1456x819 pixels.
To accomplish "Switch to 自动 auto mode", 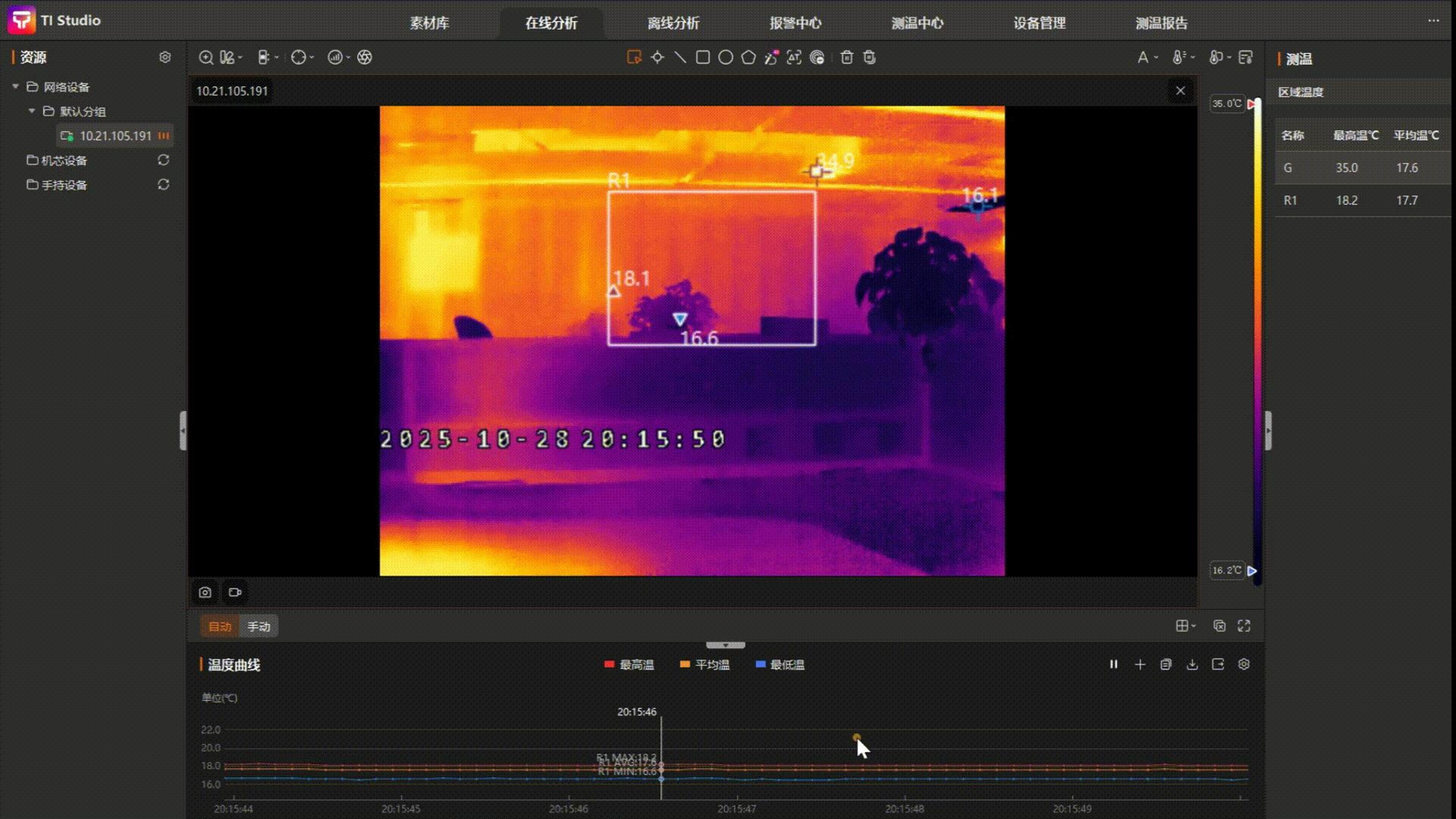I will click(220, 626).
